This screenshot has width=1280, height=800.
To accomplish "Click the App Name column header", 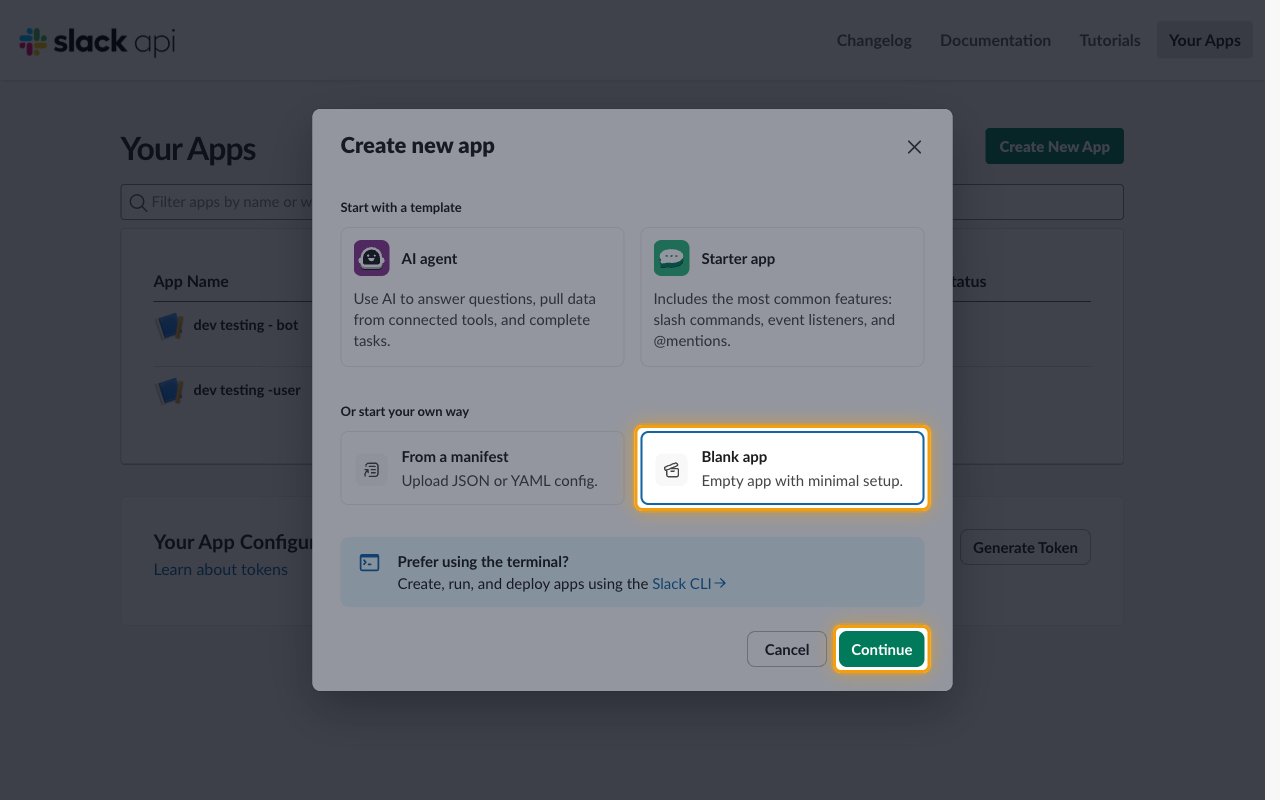I will pos(191,282).
